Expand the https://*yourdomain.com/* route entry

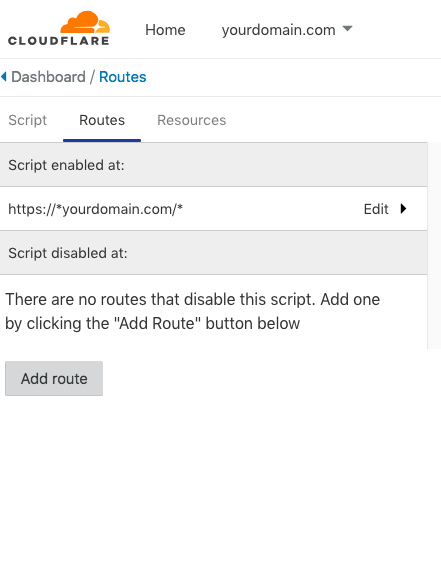[x=213, y=209]
